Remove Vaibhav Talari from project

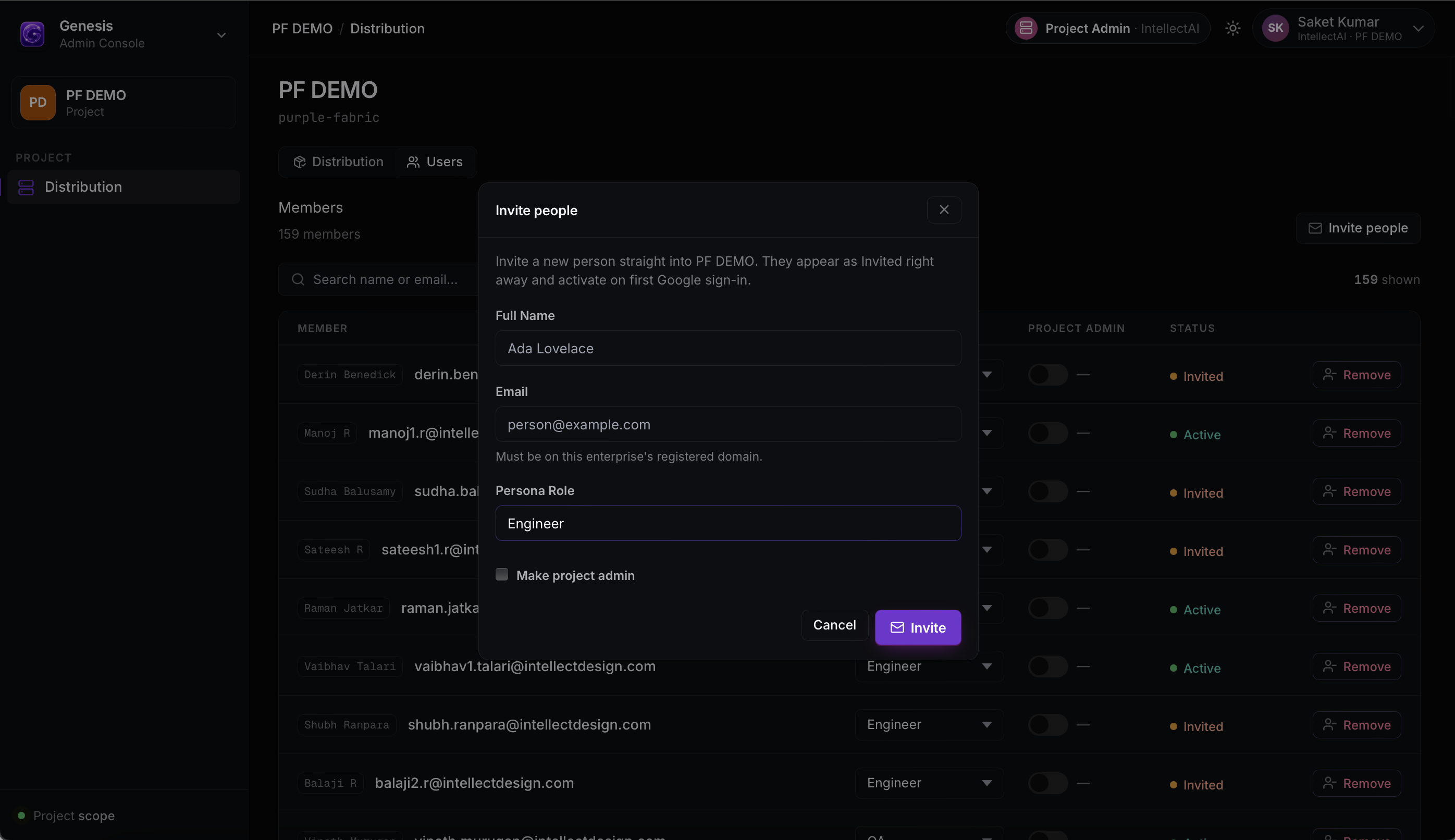tap(1357, 666)
